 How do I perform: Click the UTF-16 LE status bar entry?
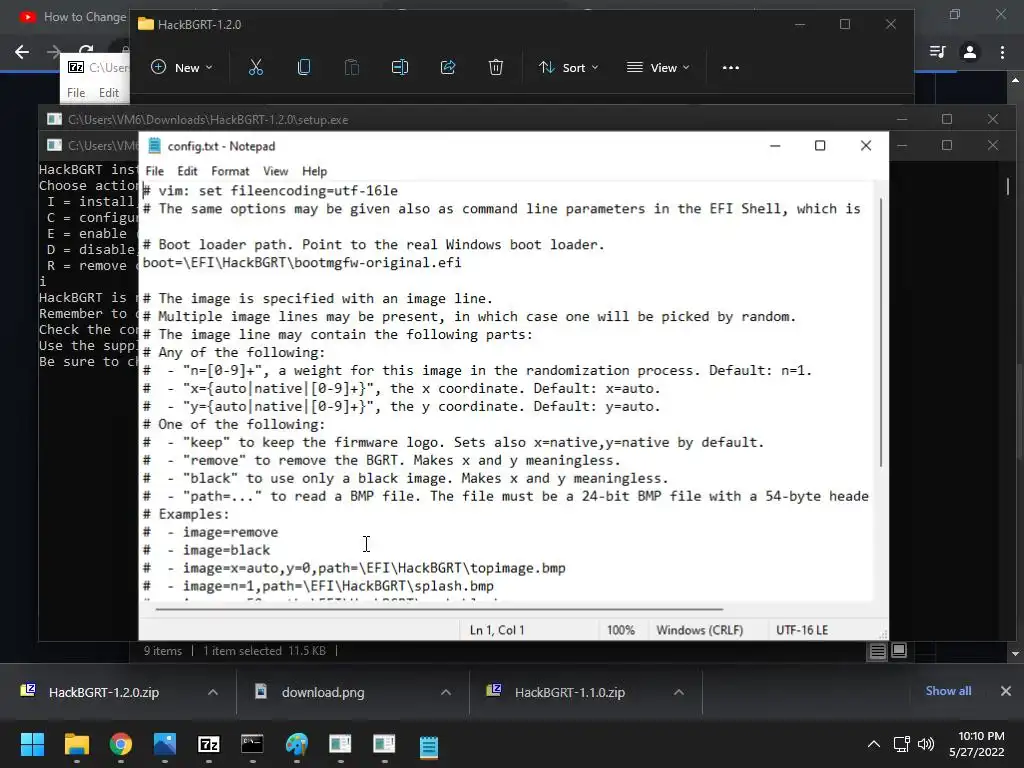point(802,630)
